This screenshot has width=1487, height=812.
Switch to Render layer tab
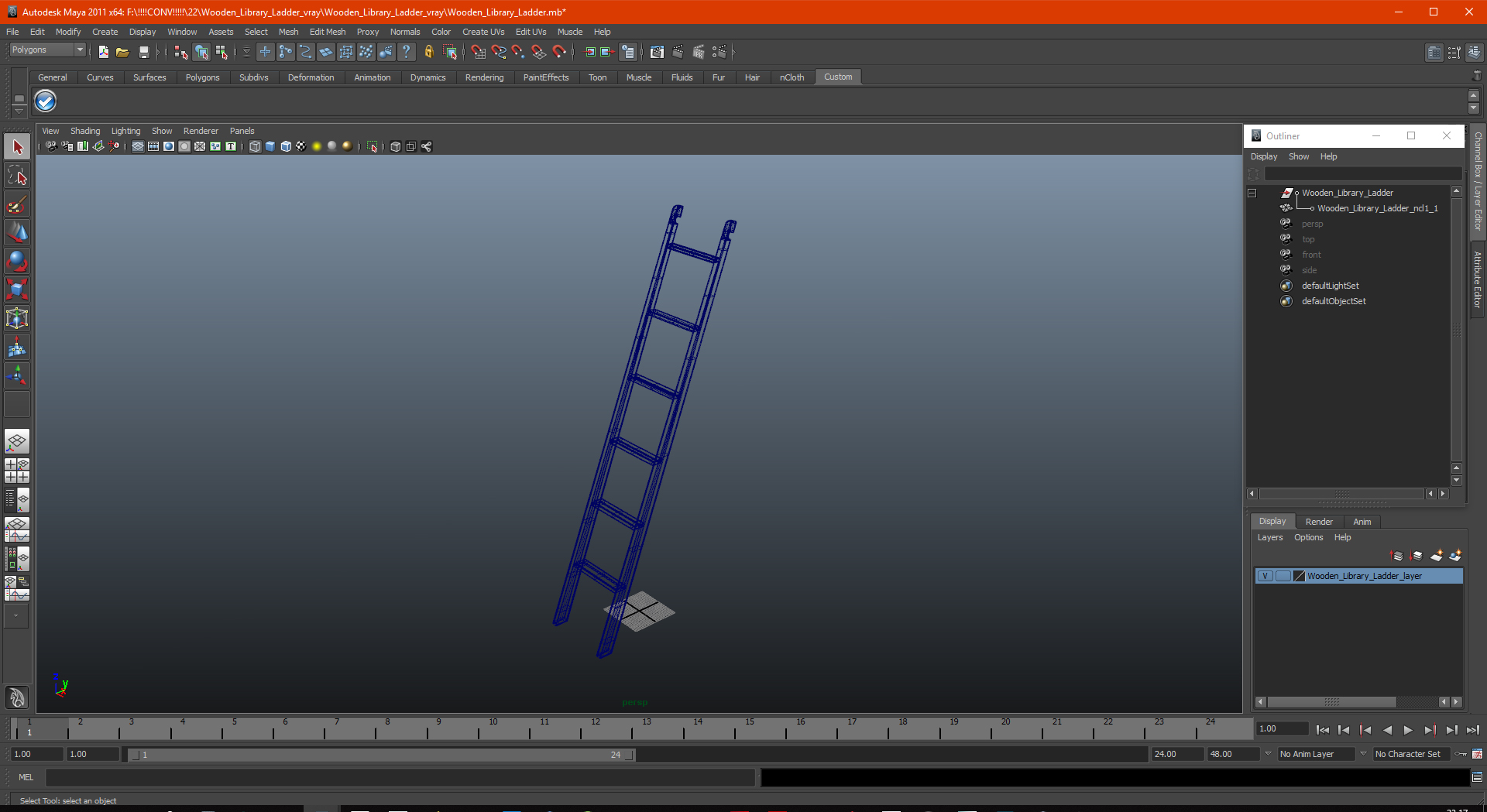(1319, 522)
